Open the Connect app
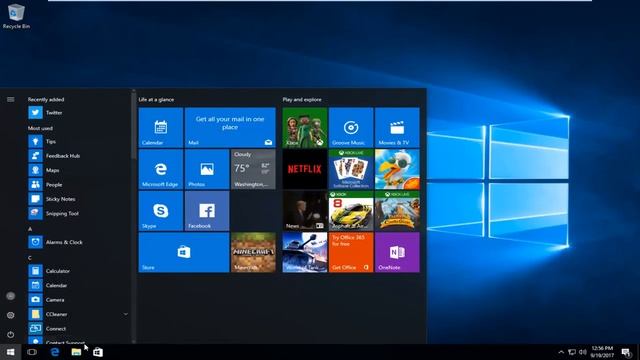Viewport: 640px width, 360px height. pyautogui.click(x=78, y=329)
